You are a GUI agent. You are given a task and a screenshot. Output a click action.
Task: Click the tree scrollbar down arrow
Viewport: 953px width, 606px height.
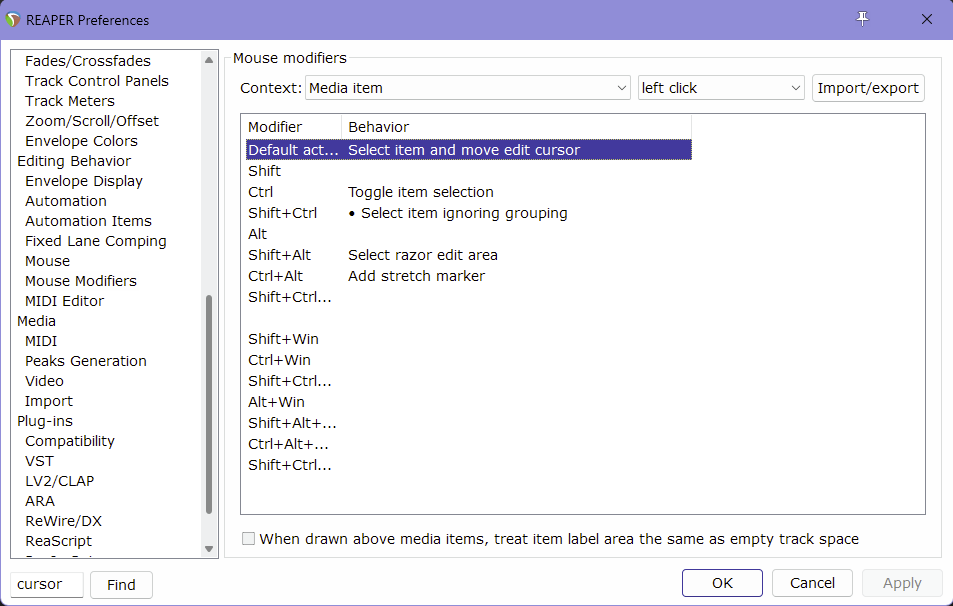[209, 548]
